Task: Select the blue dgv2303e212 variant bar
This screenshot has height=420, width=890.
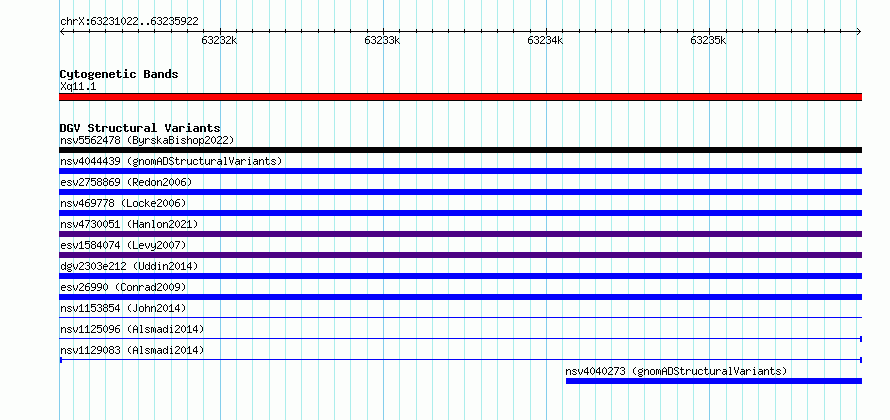Action: click(x=460, y=276)
